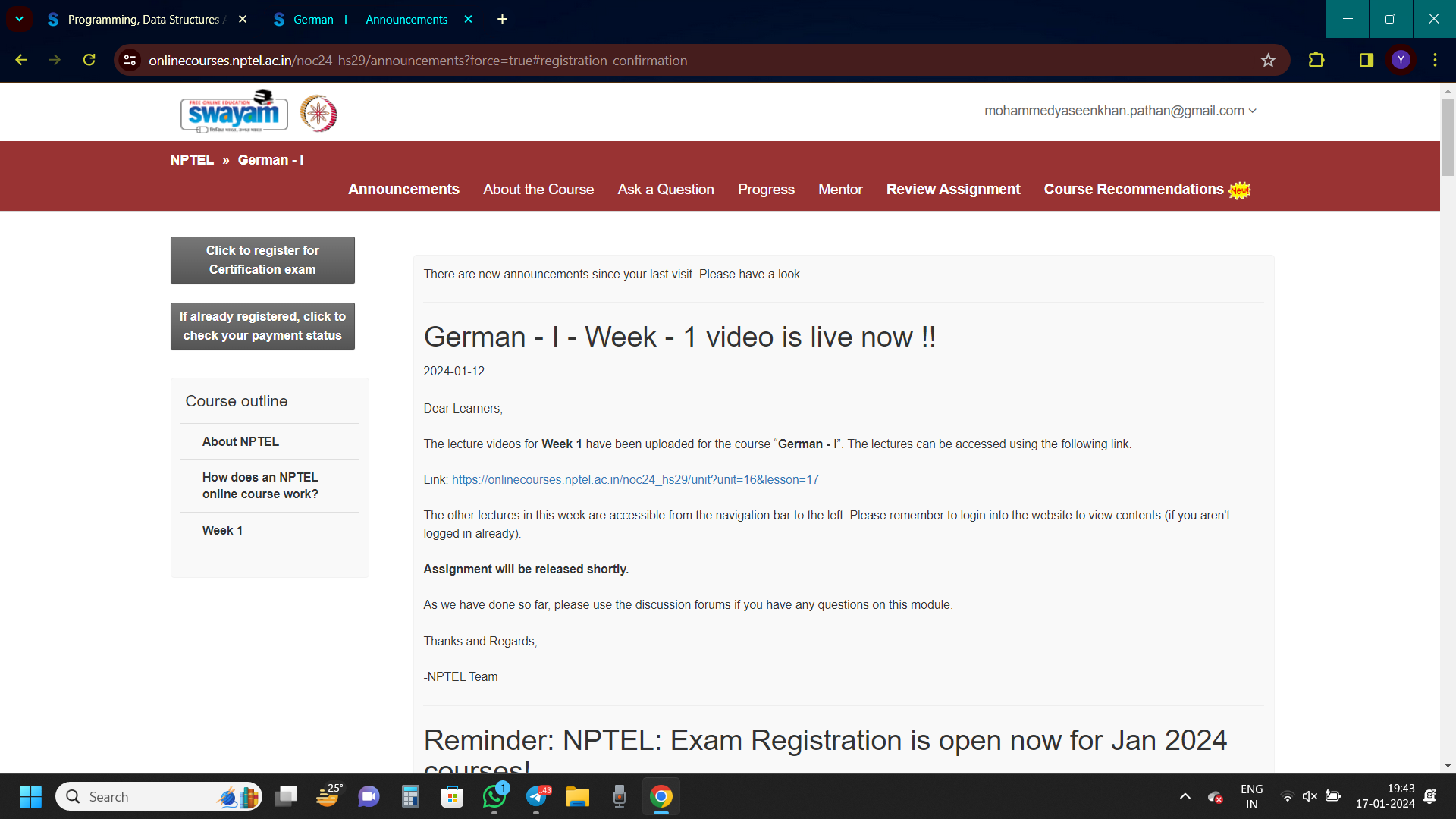Viewport: 1456px width, 819px height.
Task: Open the battery status icon
Action: [x=1333, y=796]
